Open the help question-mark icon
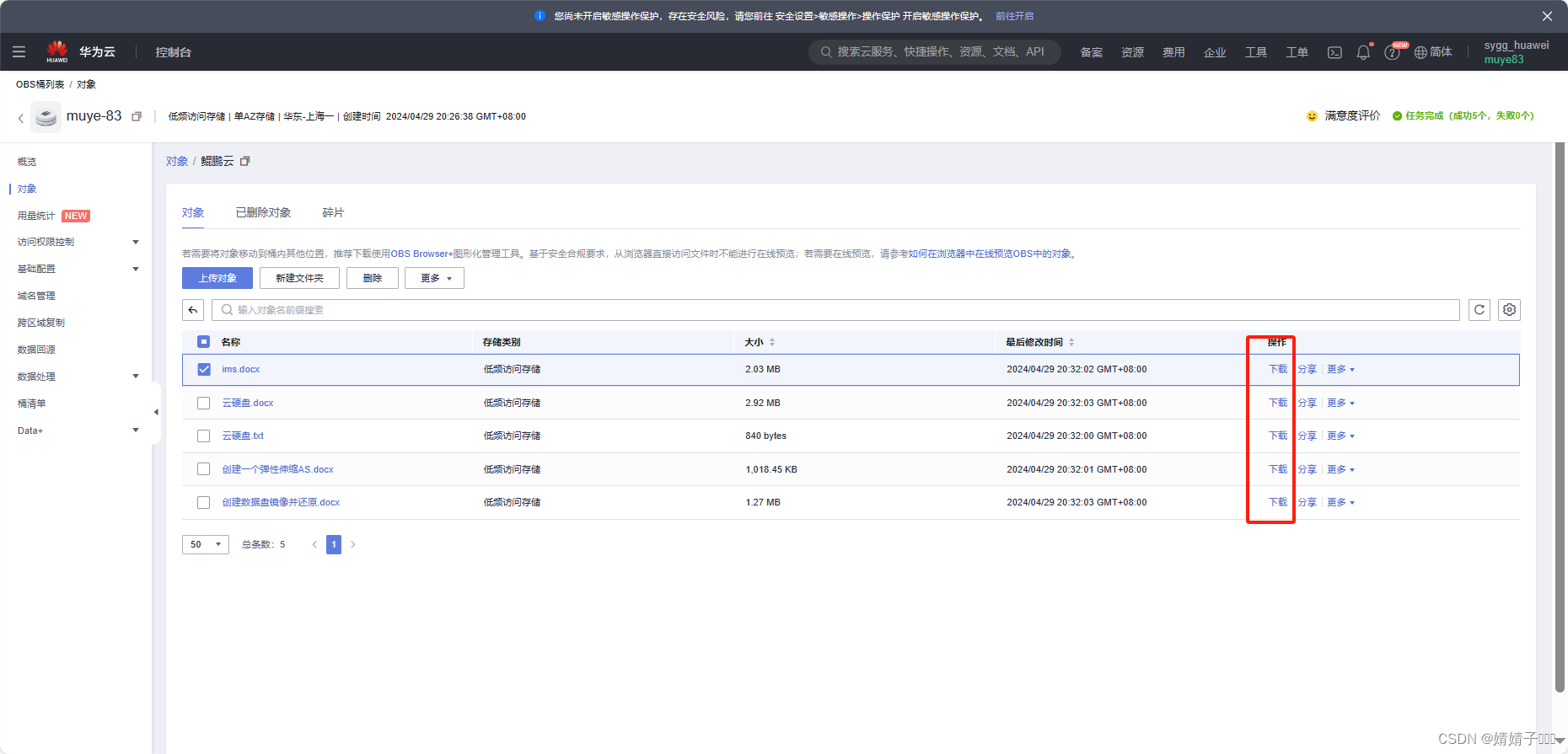1568x754 pixels. pos(1392,52)
